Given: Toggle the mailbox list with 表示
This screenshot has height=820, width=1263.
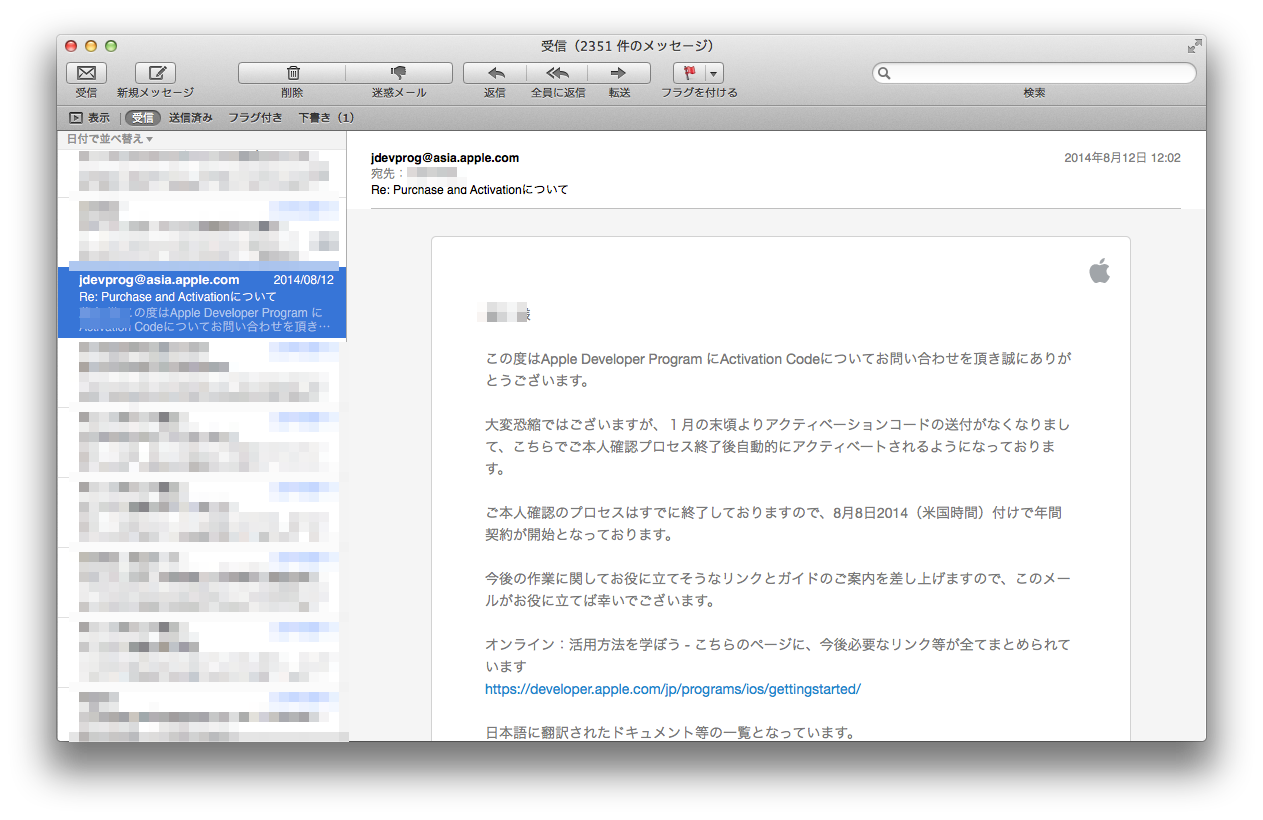Looking at the screenshot, I should click(89, 118).
